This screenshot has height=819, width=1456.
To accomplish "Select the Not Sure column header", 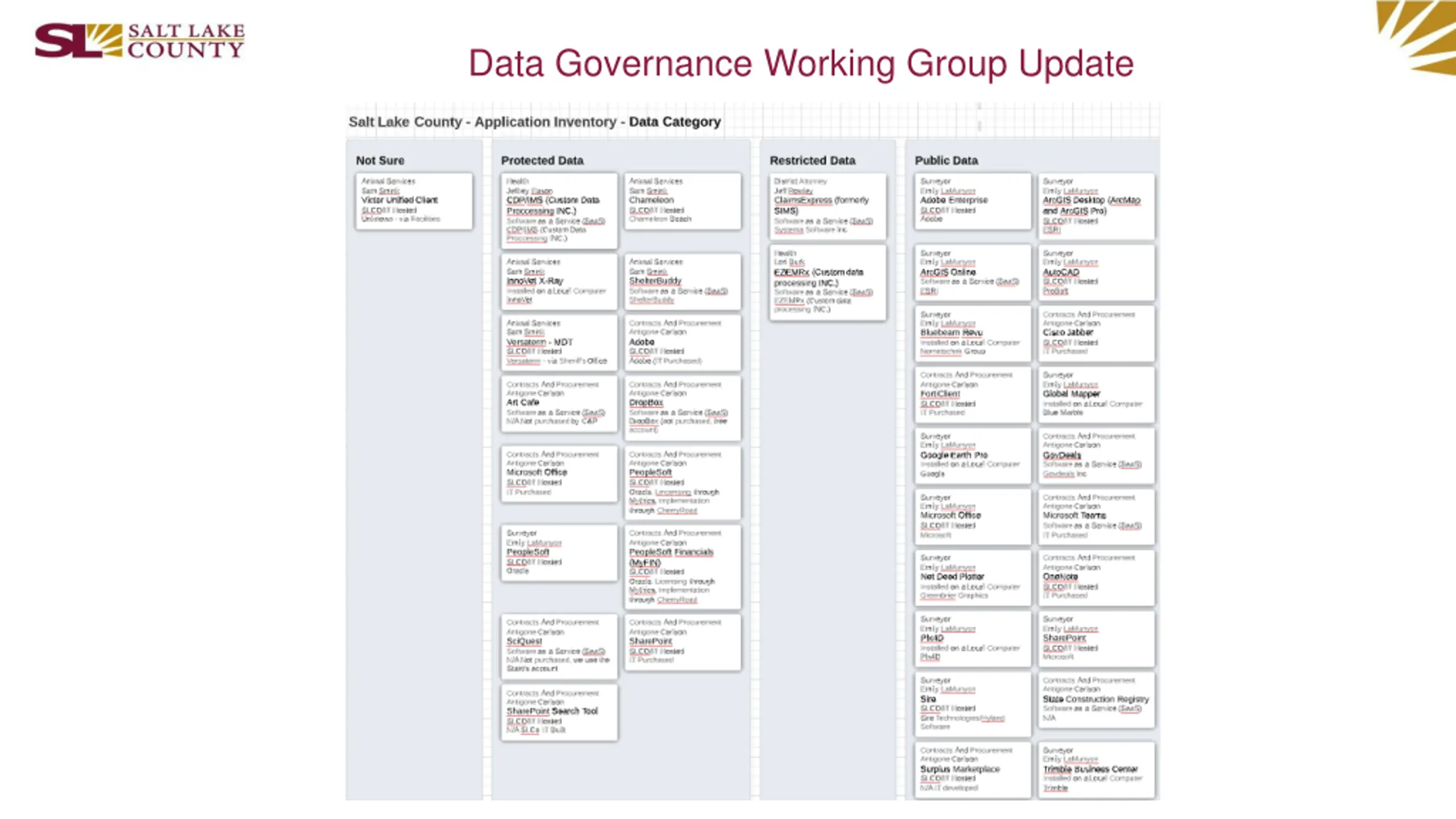I will pyautogui.click(x=380, y=161).
